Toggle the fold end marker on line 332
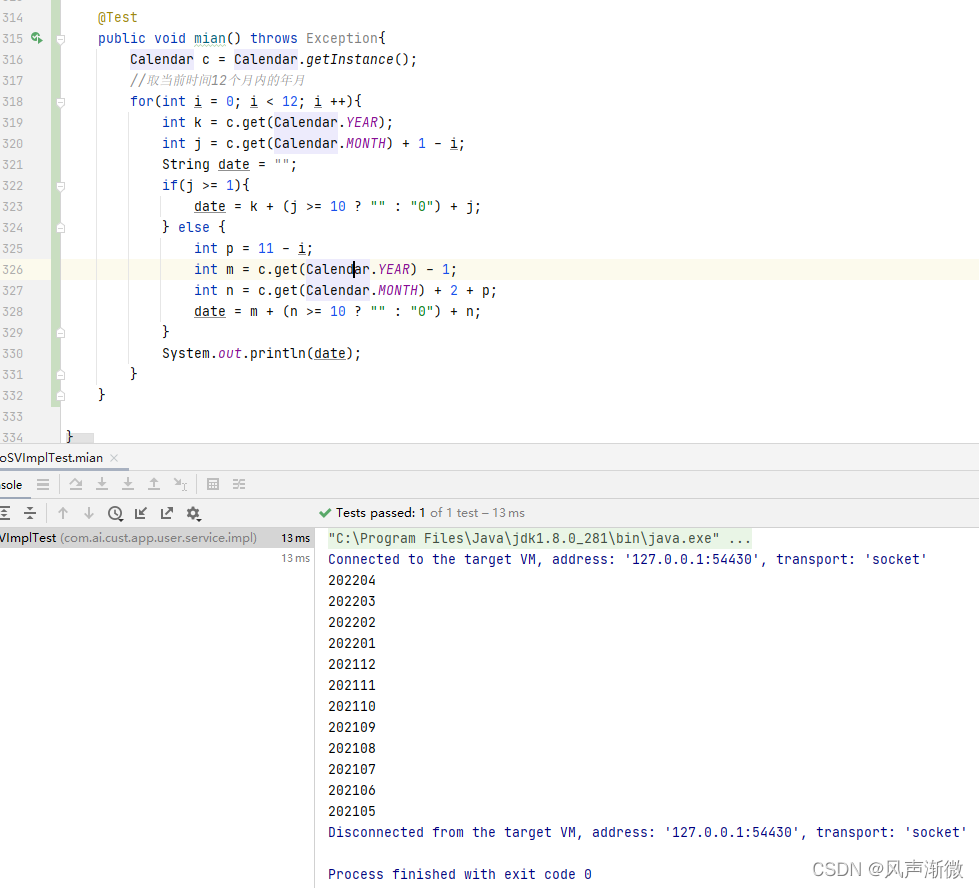This screenshot has height=888, width=979. point(61,396)
